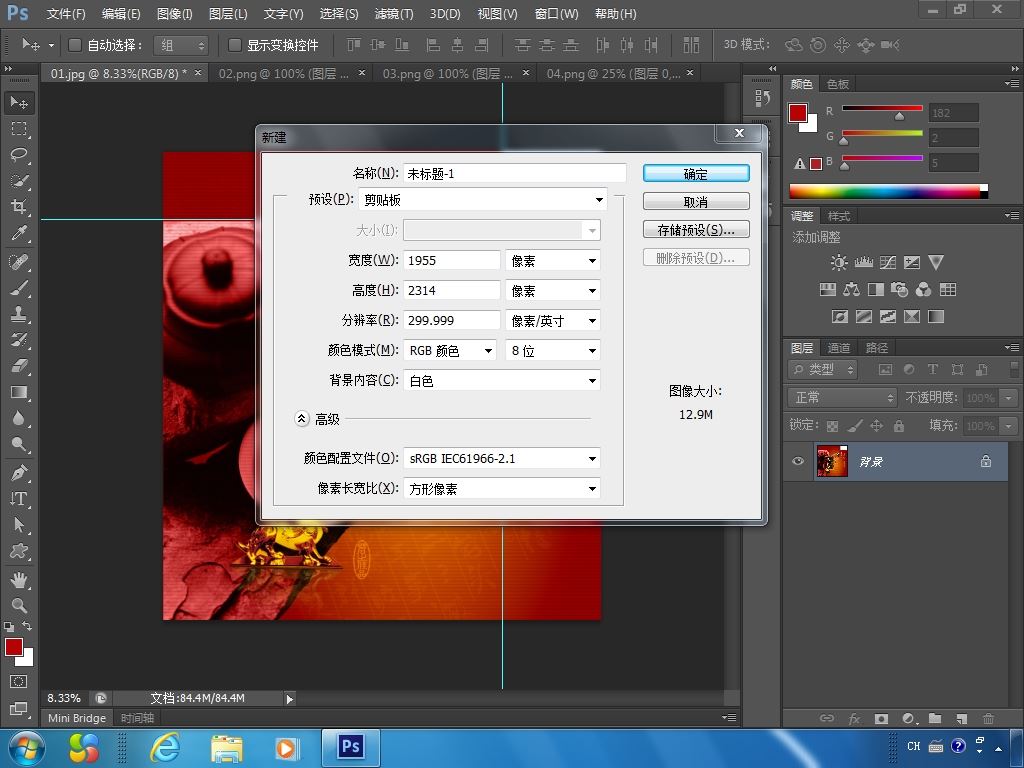
Task: Click the Brightness/Contrast adjustment icon
Action: pyautogui.click(x=838, y=263)
